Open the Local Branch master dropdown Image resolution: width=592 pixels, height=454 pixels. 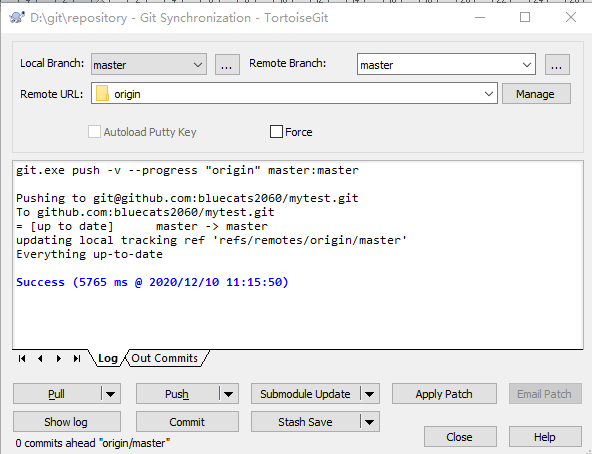[149, 64]
